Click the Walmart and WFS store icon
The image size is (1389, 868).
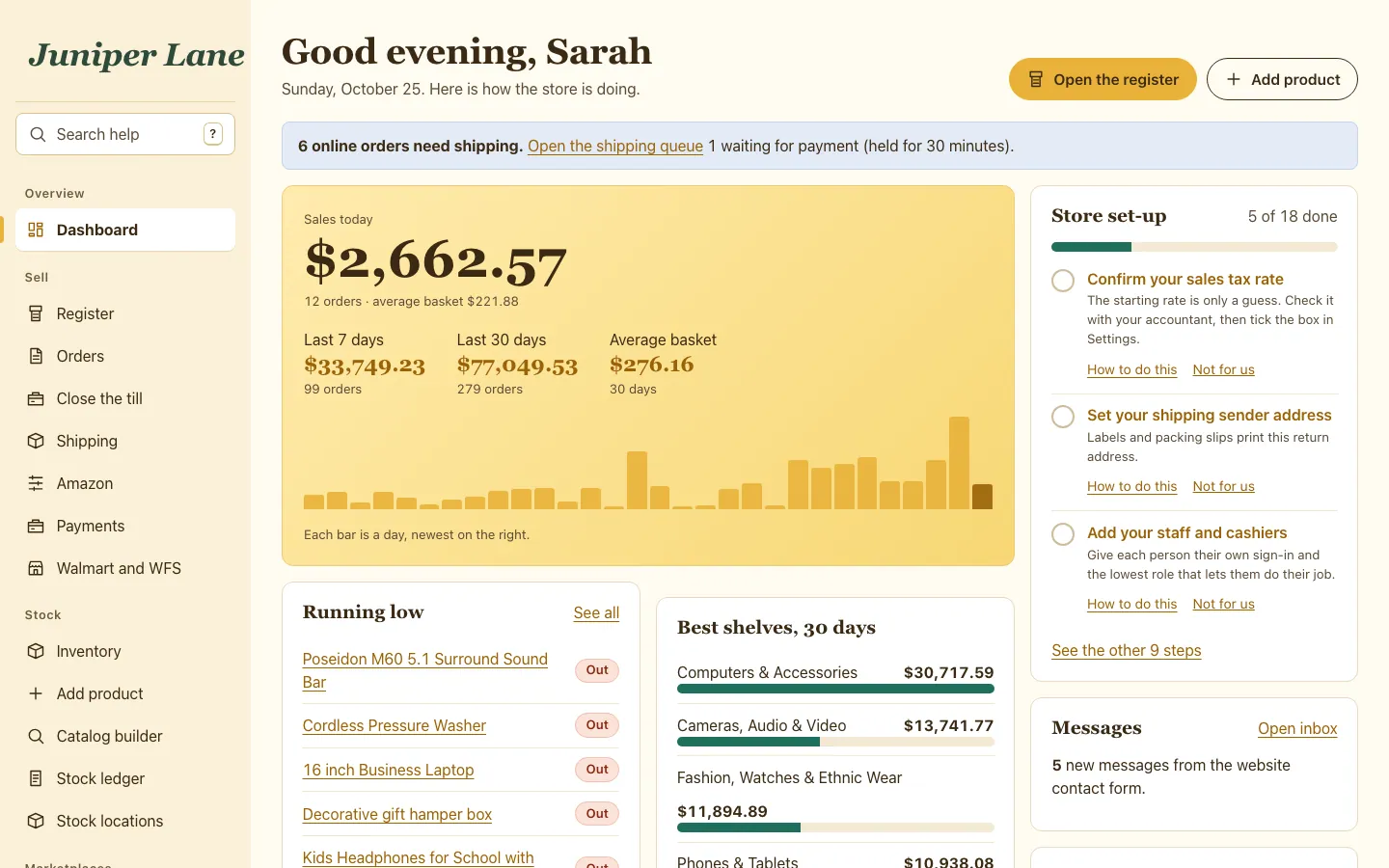(x=36, y=568)
